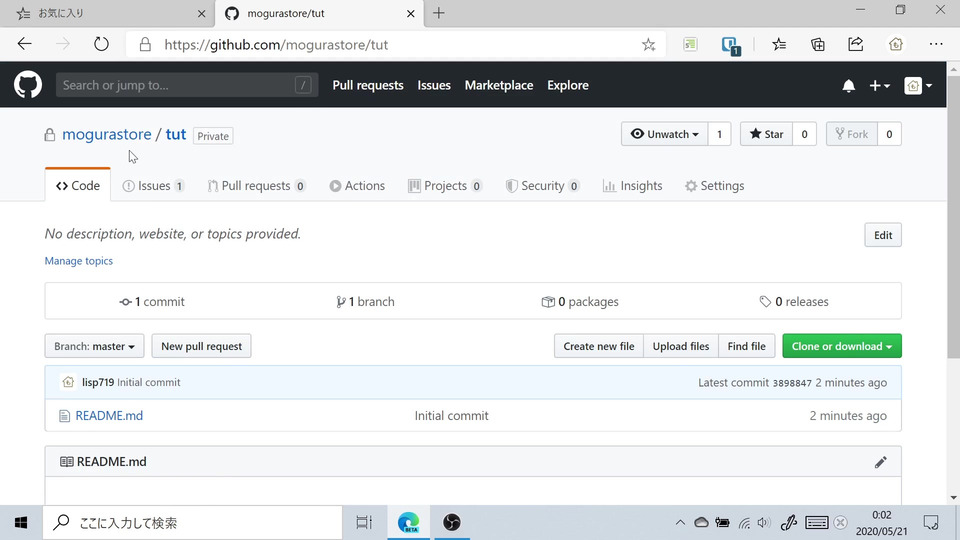Viewport: 960px width, 540px height.
Task: Open the browser favorites list icon
Action: click(779, 44)
